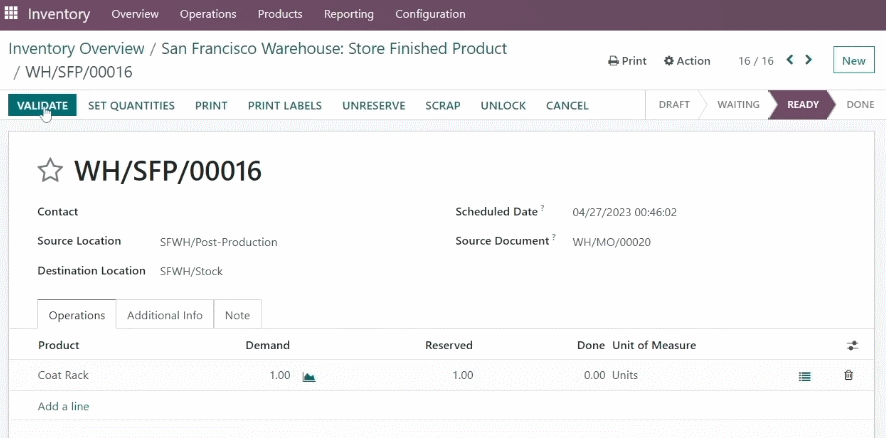The height and width of the screenshot is (438, 886).
Task: Open the apps grid menu icon
Action: click(11, 13)
